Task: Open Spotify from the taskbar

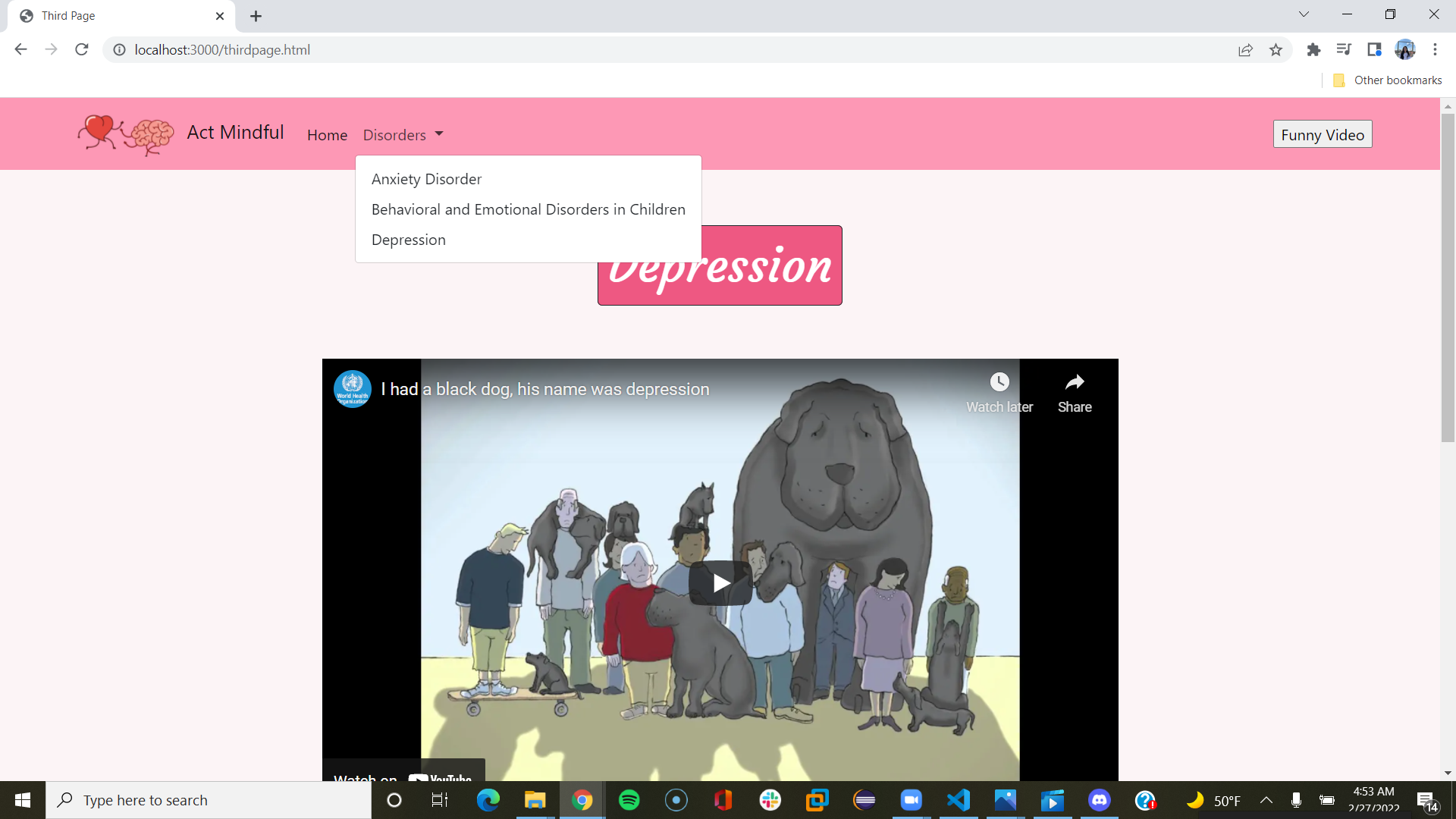Action: tap(629, 800)
